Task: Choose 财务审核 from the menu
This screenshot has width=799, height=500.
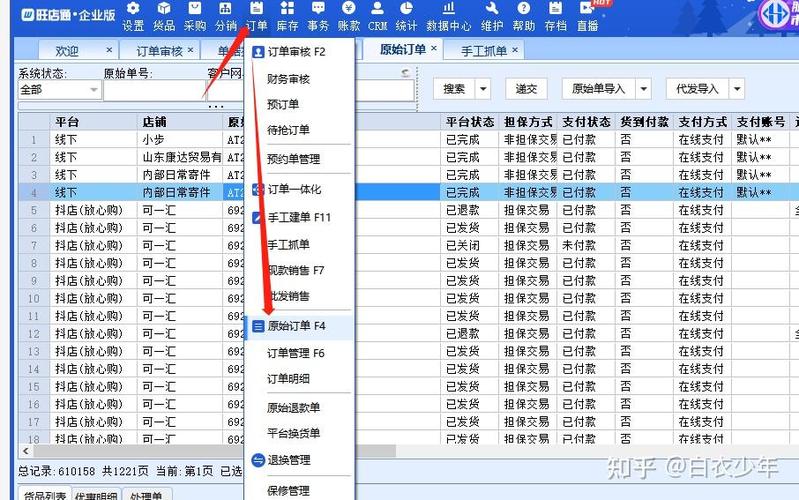Action: [x=300, y=79]
